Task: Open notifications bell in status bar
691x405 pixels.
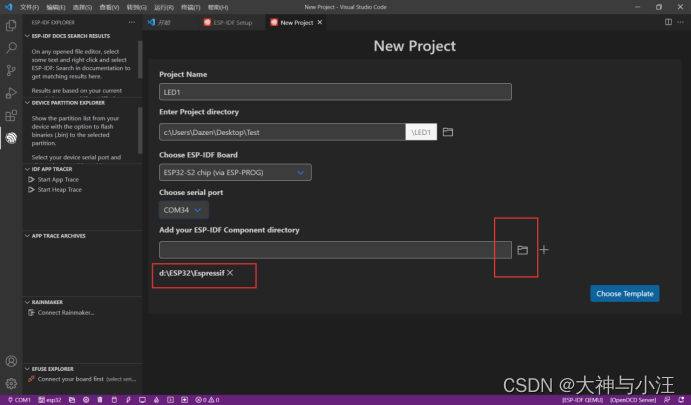Action: pos(681,400)
